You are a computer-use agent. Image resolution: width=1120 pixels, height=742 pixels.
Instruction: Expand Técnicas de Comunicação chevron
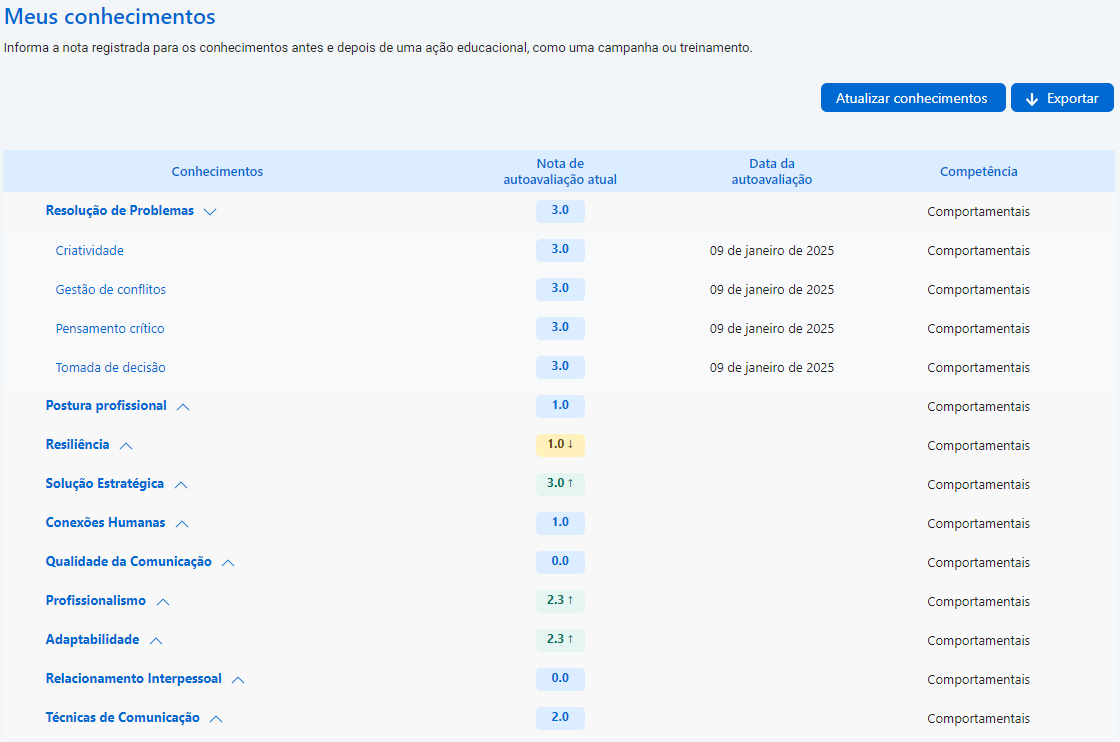coord(216,719)
